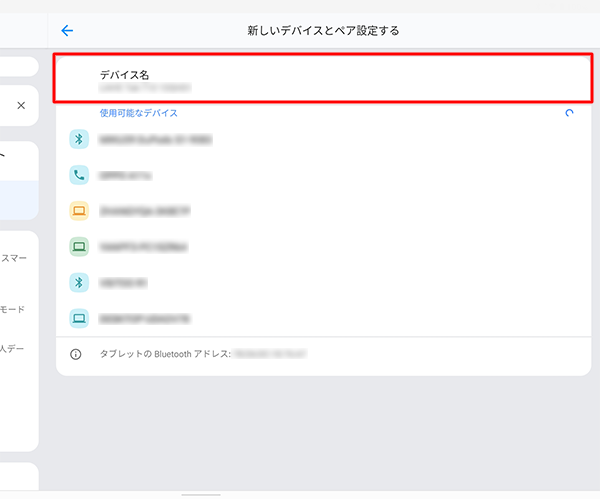Open the left panel item starting スマー
This screenshot has width=600, height=499.
click(x=13, y=258)
